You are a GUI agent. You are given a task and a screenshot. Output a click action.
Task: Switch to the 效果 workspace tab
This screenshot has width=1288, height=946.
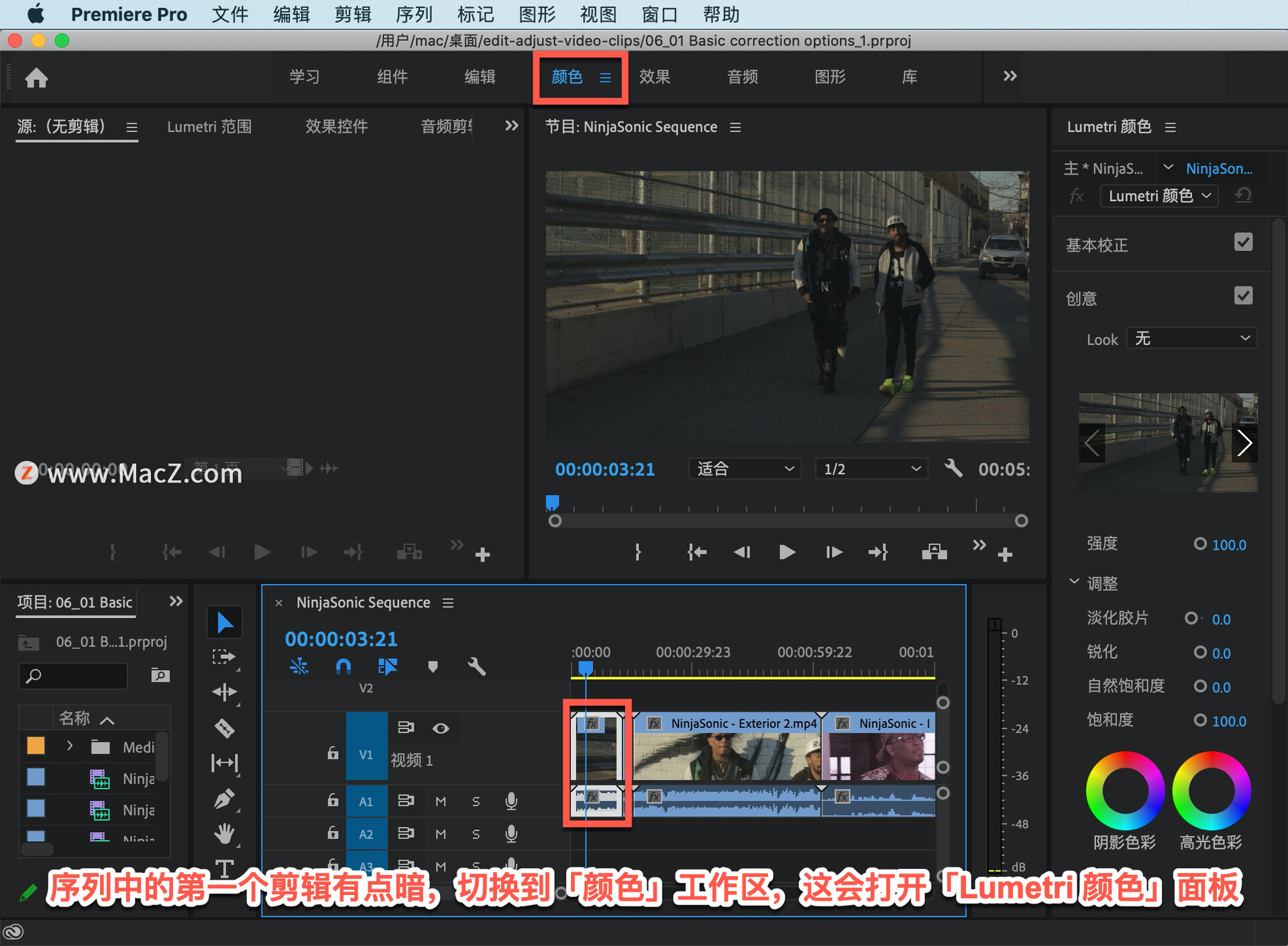[654, 77]
